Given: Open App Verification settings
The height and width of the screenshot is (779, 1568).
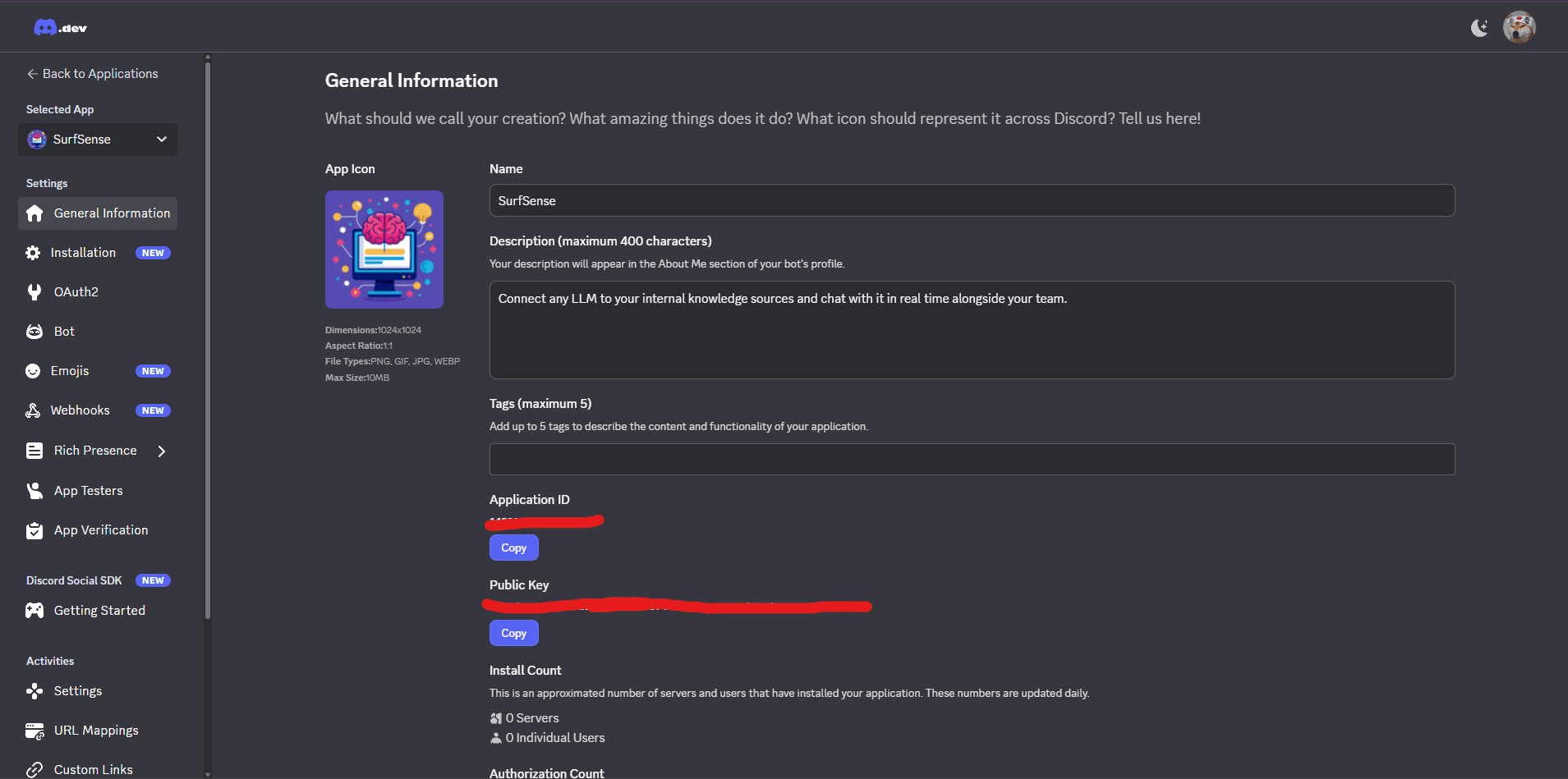Looking at the screenshot, I should (x=100, y=529).
